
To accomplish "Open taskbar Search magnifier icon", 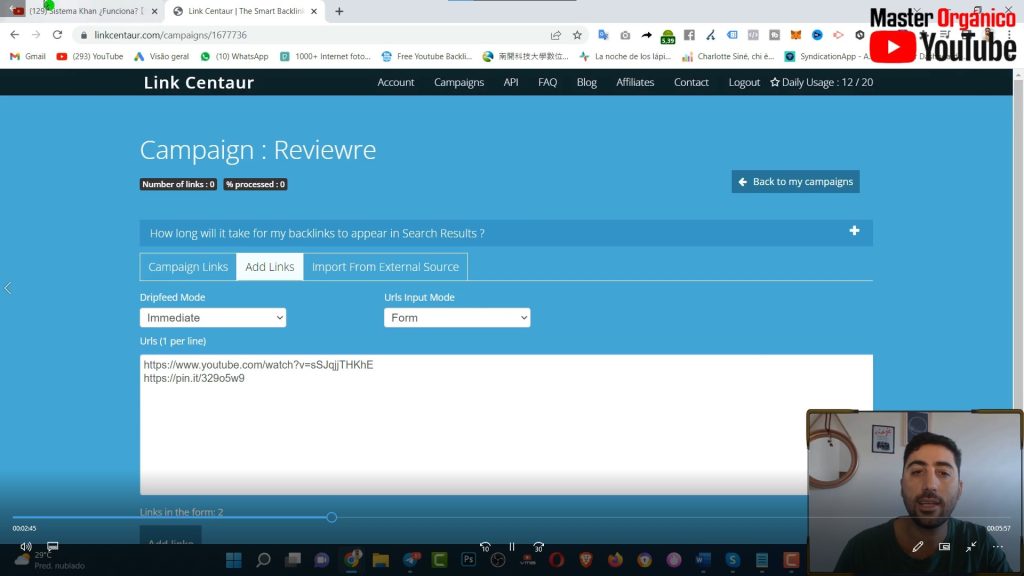I will pos(263,560).
